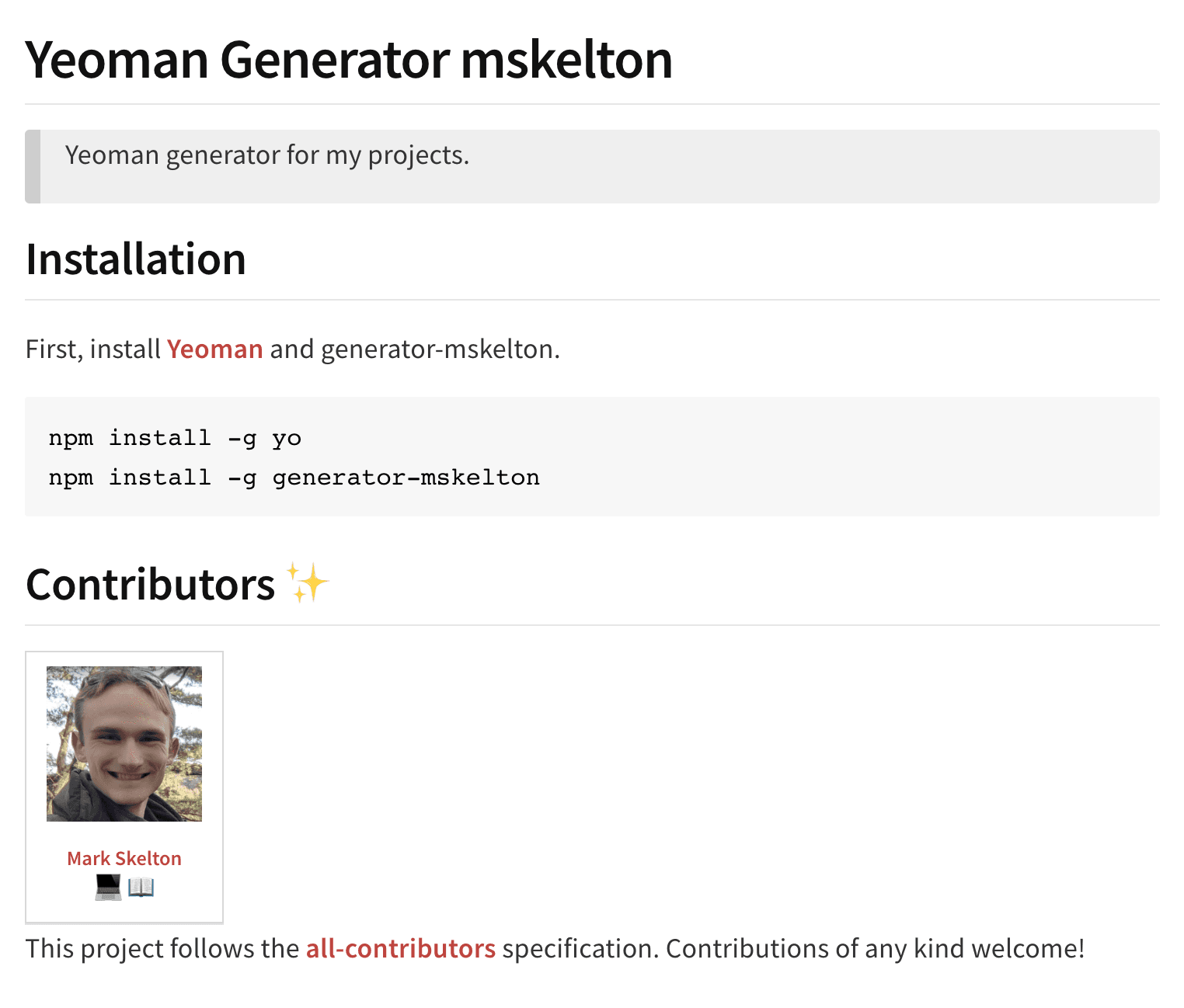
Task: Visit the Mark Skelton name link
Action: 124,858
